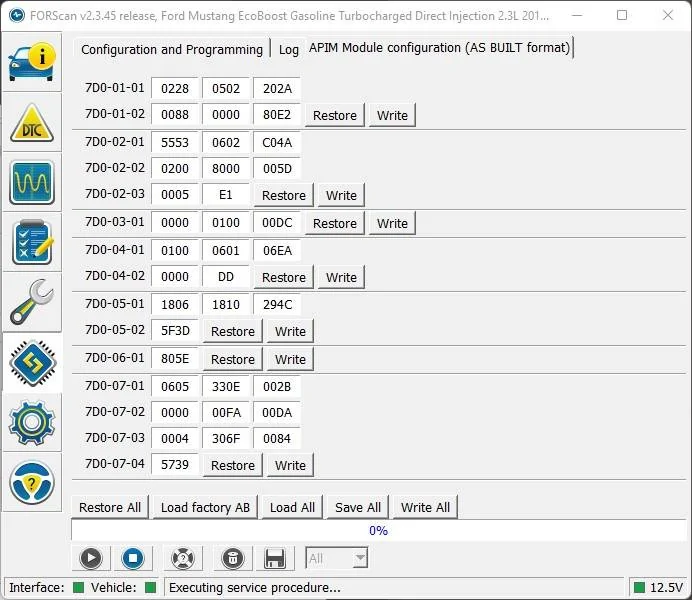Edit the 8000 field in row 7D0-02-02
This screenshot has height=600, width=692.
[x=226, y=168]
